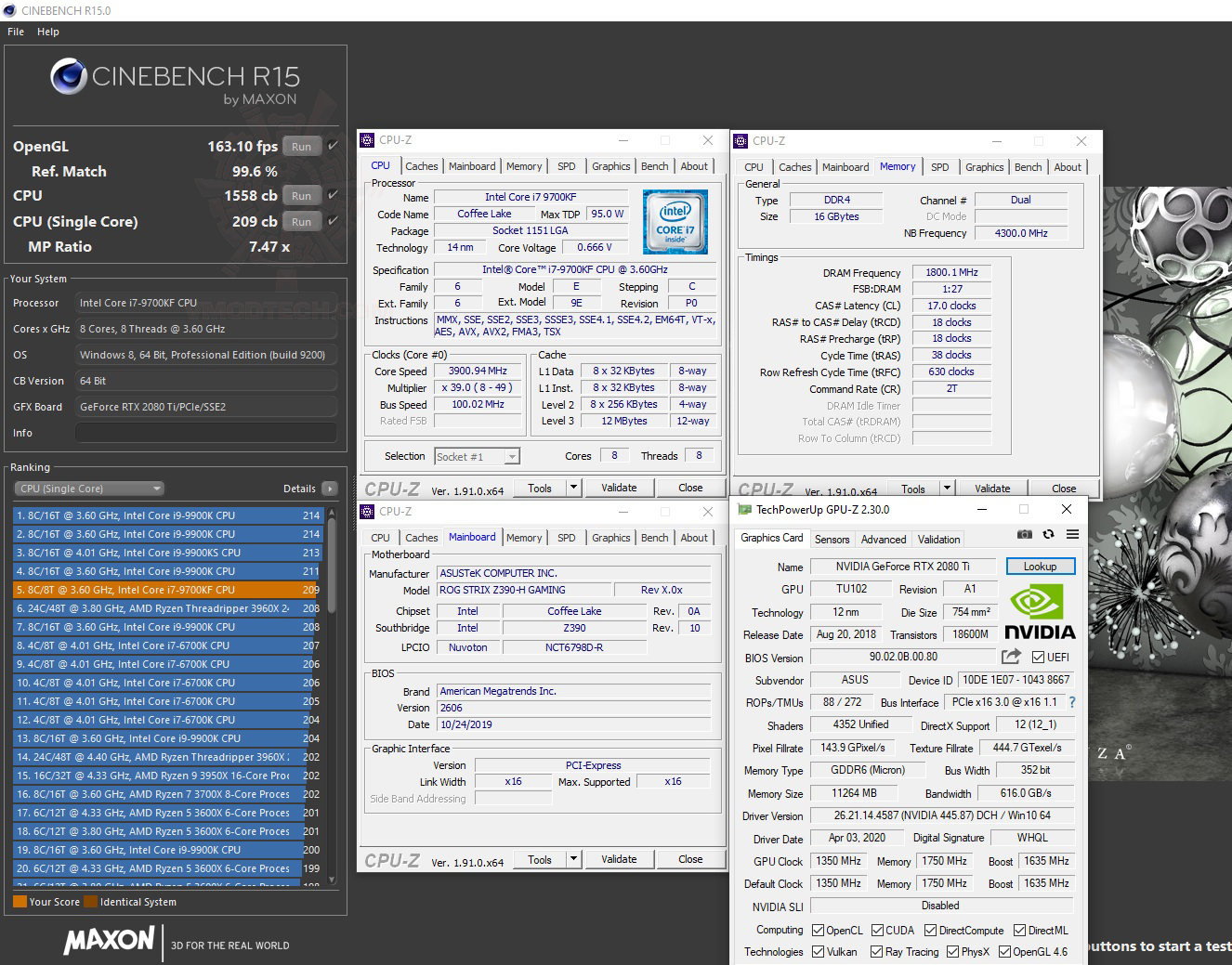Toggle the DirectCompute checkbox
The image size is (1232, 965).
(930, 930)
